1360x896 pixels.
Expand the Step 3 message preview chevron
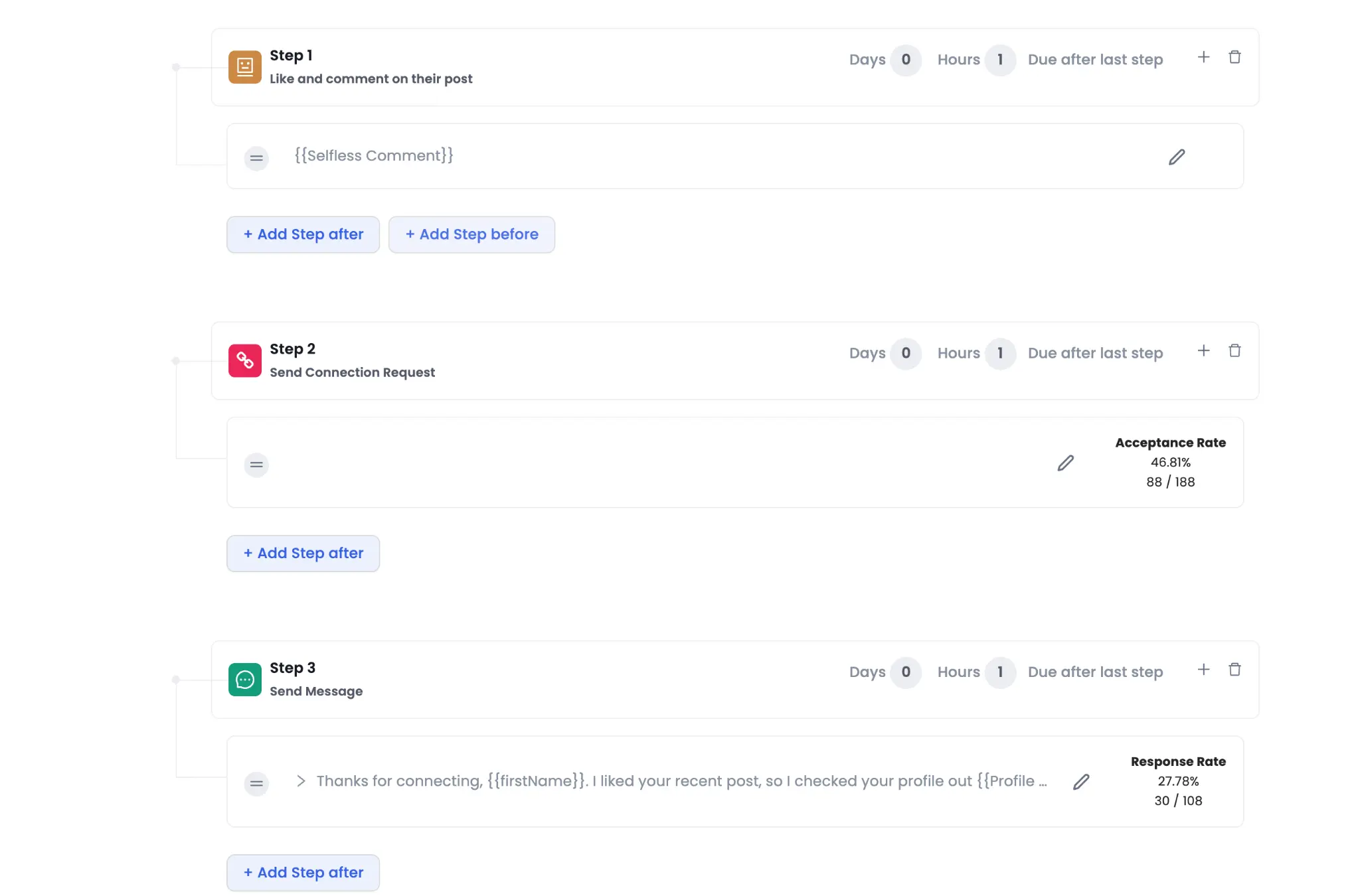pos(301,782)
